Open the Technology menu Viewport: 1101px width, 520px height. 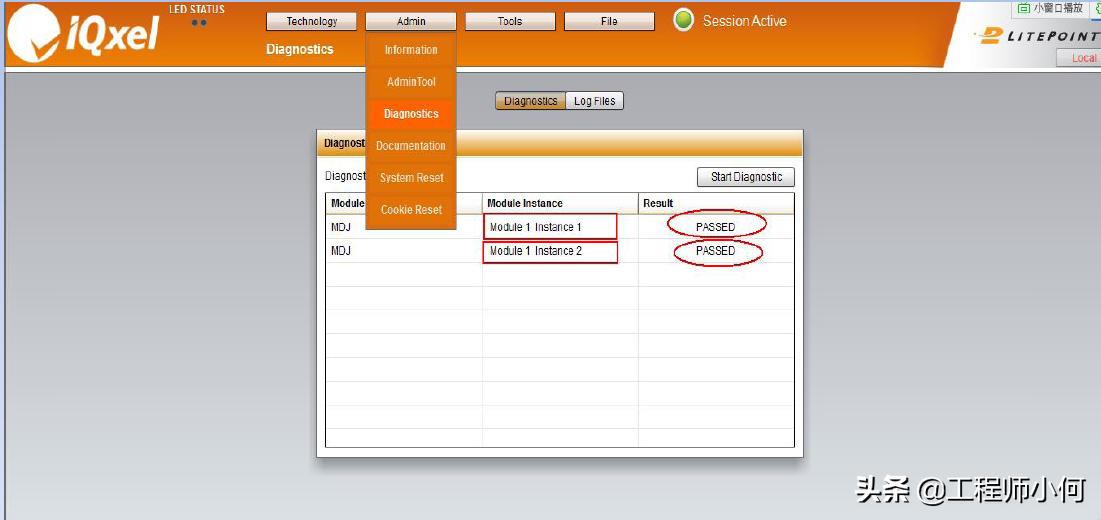click(312, 22)
